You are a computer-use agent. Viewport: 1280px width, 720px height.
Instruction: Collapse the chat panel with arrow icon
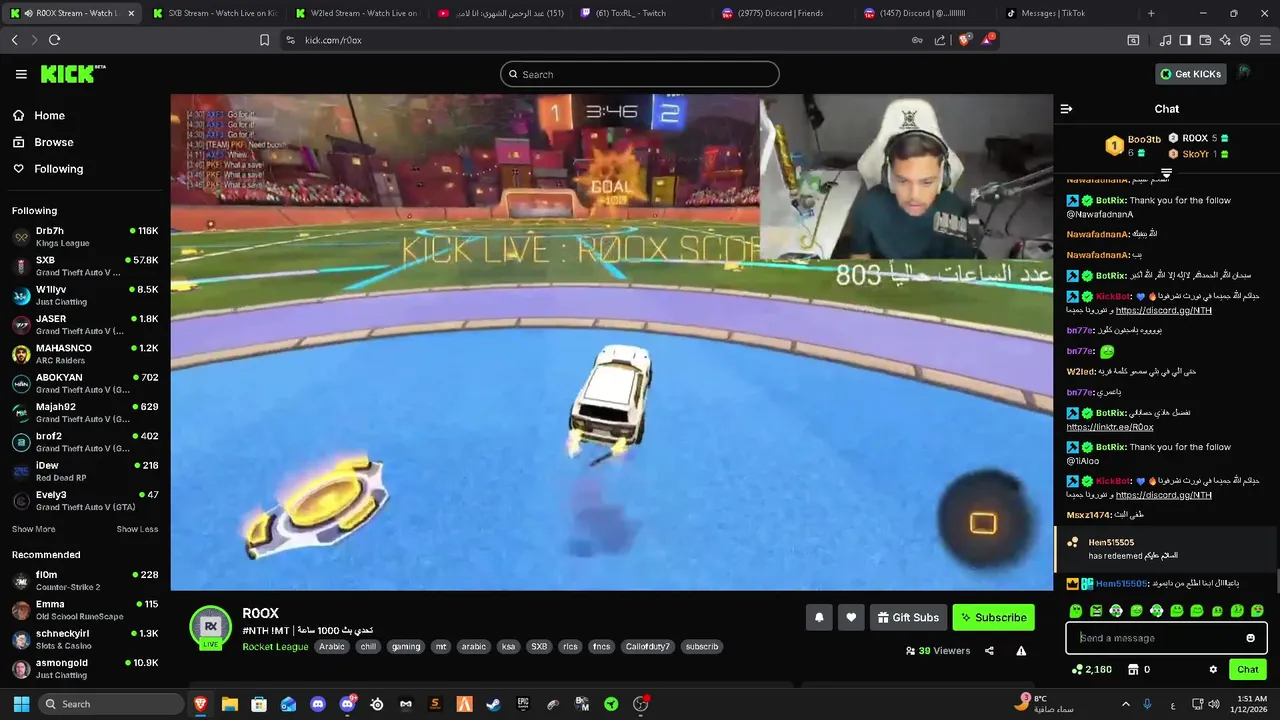pyautogui.click(x=1066, y=109)
